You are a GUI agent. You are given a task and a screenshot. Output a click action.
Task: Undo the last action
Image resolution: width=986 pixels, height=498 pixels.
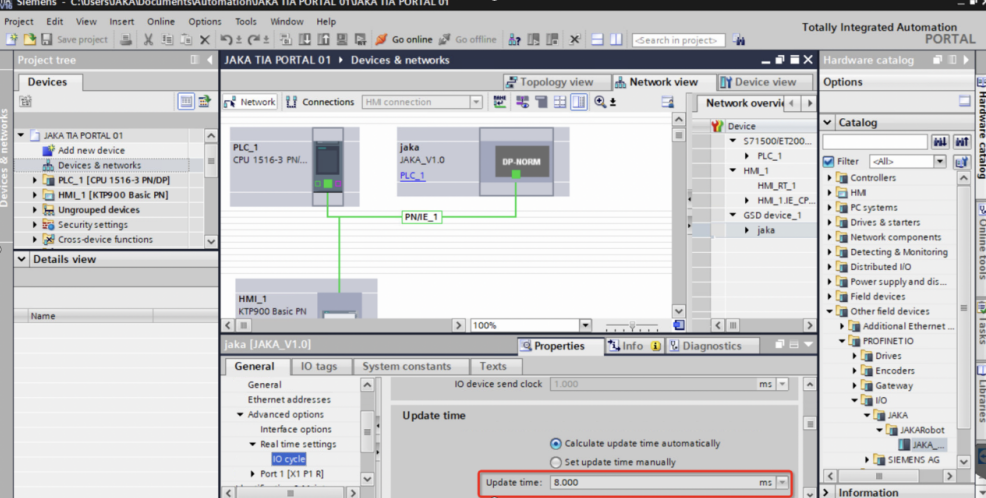[226, 39]
